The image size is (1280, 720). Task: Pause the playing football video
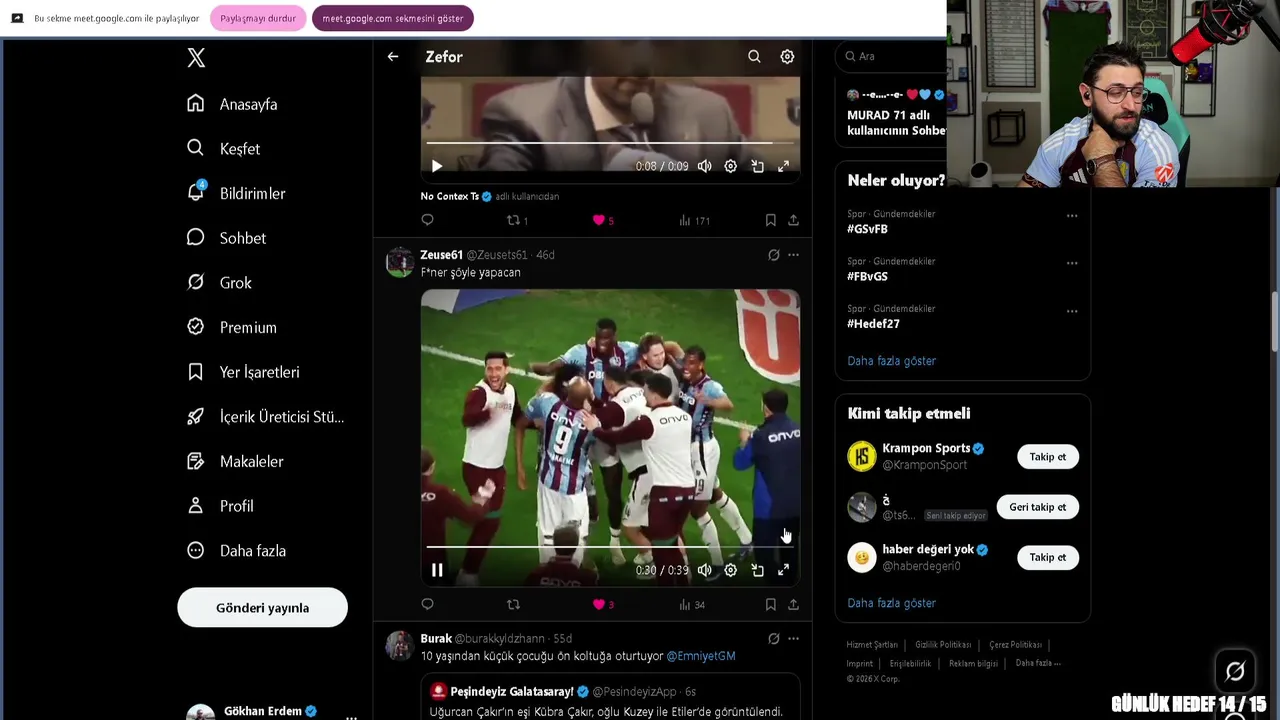(x=437, y=570)
